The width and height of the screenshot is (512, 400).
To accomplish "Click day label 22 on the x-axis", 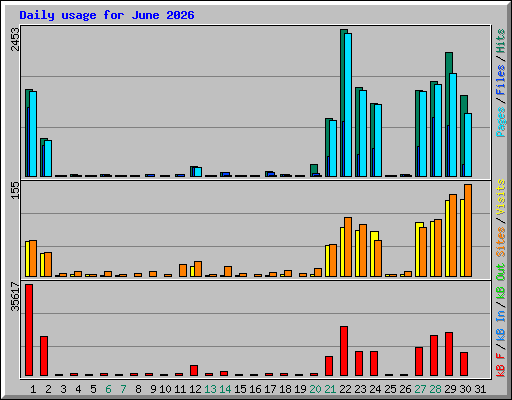I will [x=345, y=389].
